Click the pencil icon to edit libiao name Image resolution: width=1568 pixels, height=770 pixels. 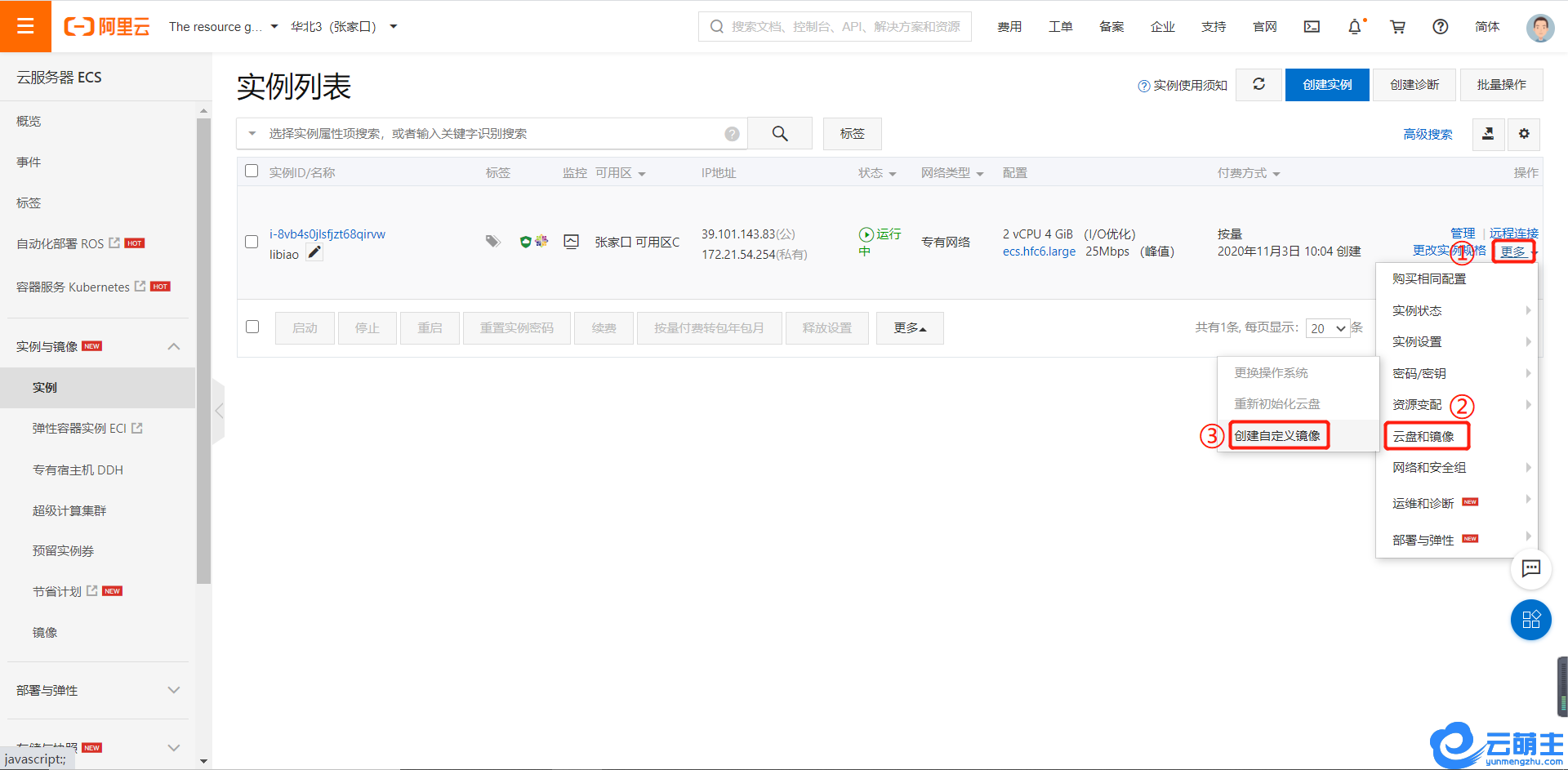(x=314, y=253)
